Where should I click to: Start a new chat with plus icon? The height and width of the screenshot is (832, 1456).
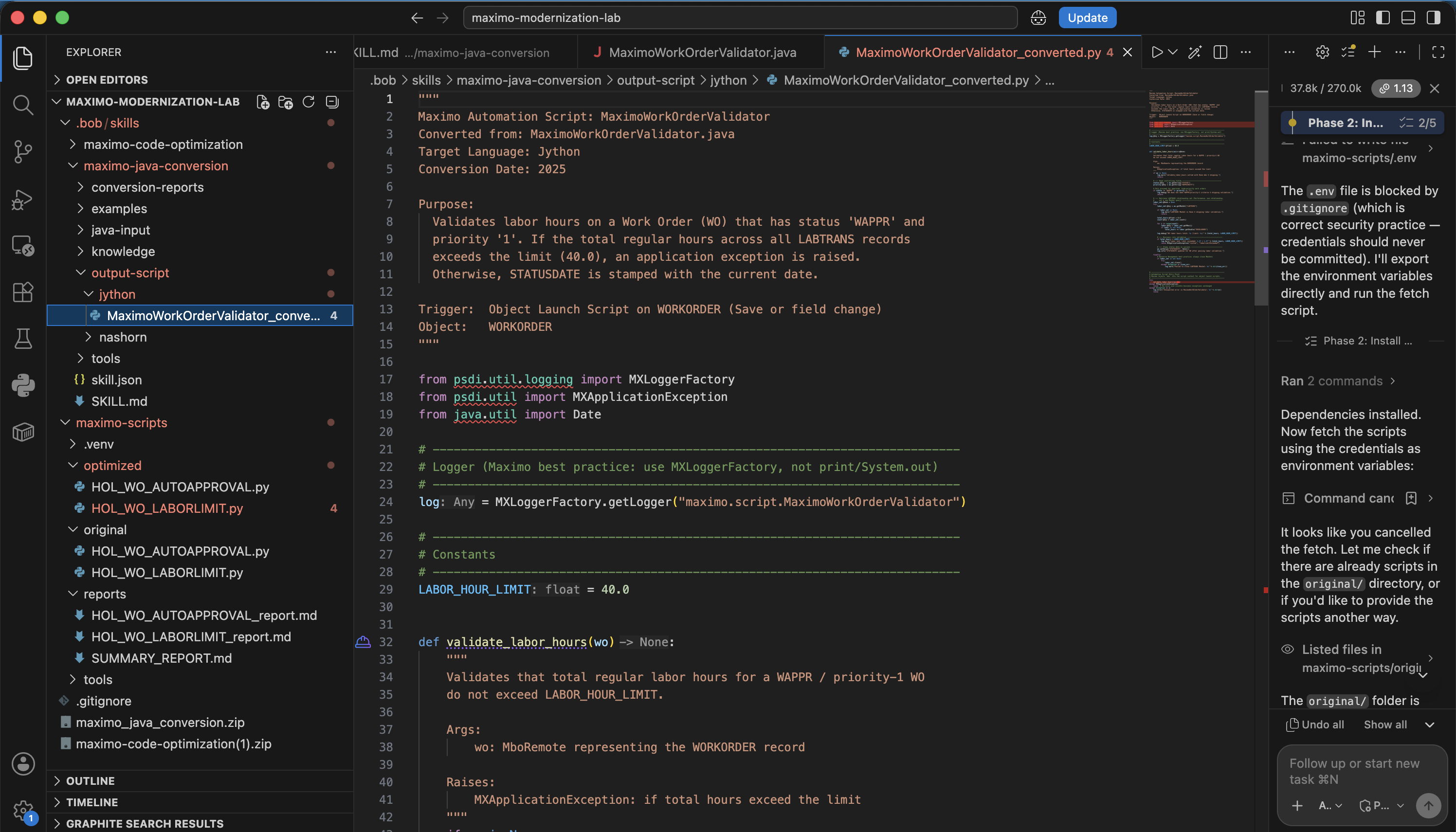(x=1374, y=52)
